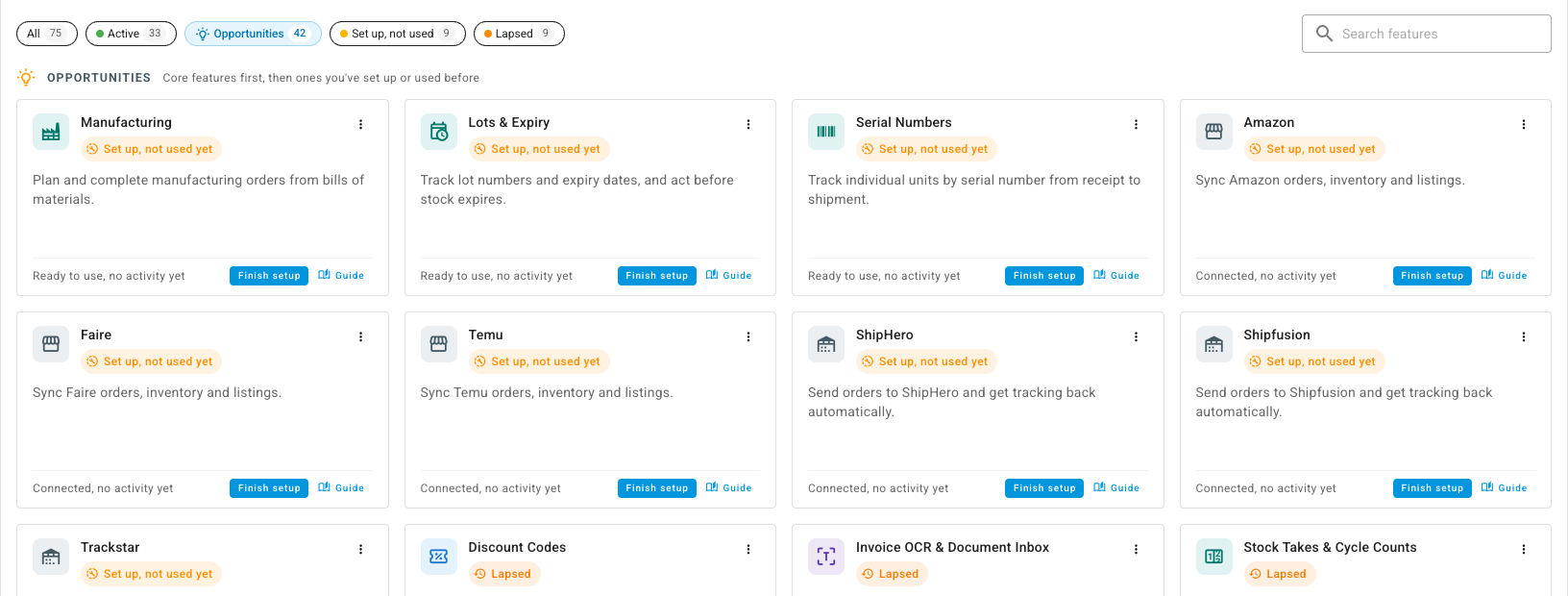The image size is (1568, 596).
Task: Finish setup for ShipHero
Action: pos(1044,488)
